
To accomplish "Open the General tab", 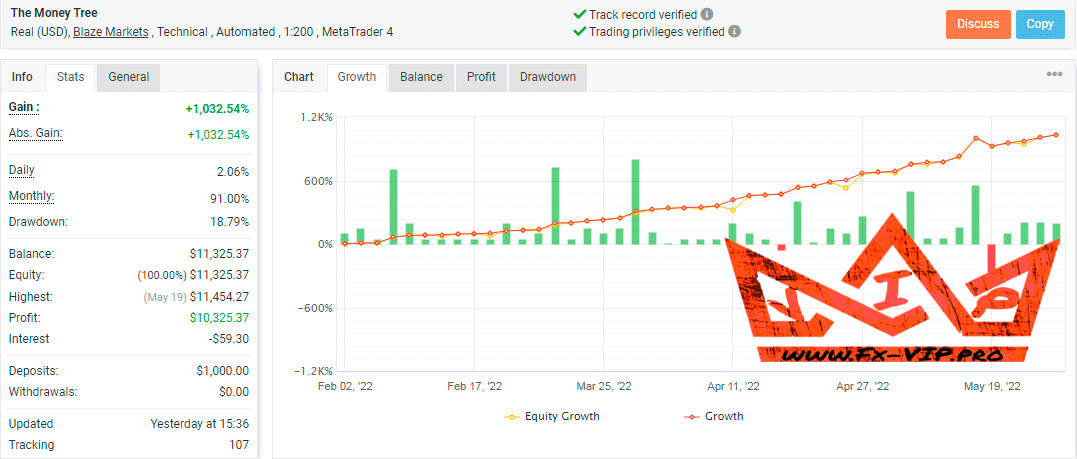I will [128, 77].
